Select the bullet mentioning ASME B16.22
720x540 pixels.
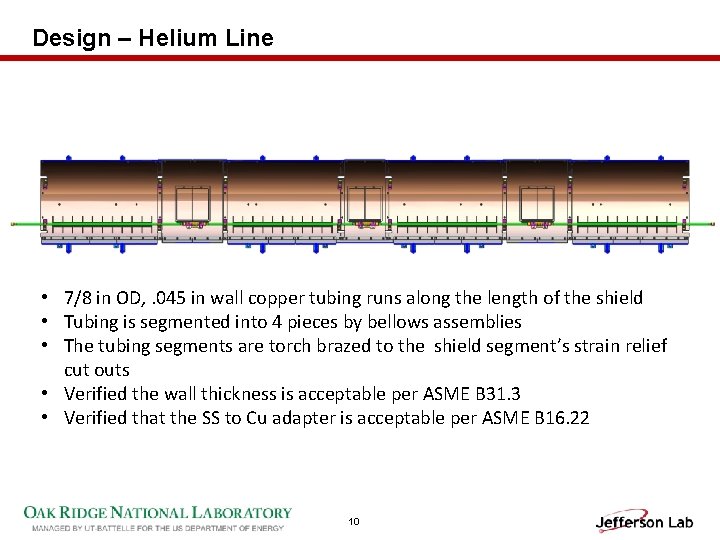click(x=326, y=418)
